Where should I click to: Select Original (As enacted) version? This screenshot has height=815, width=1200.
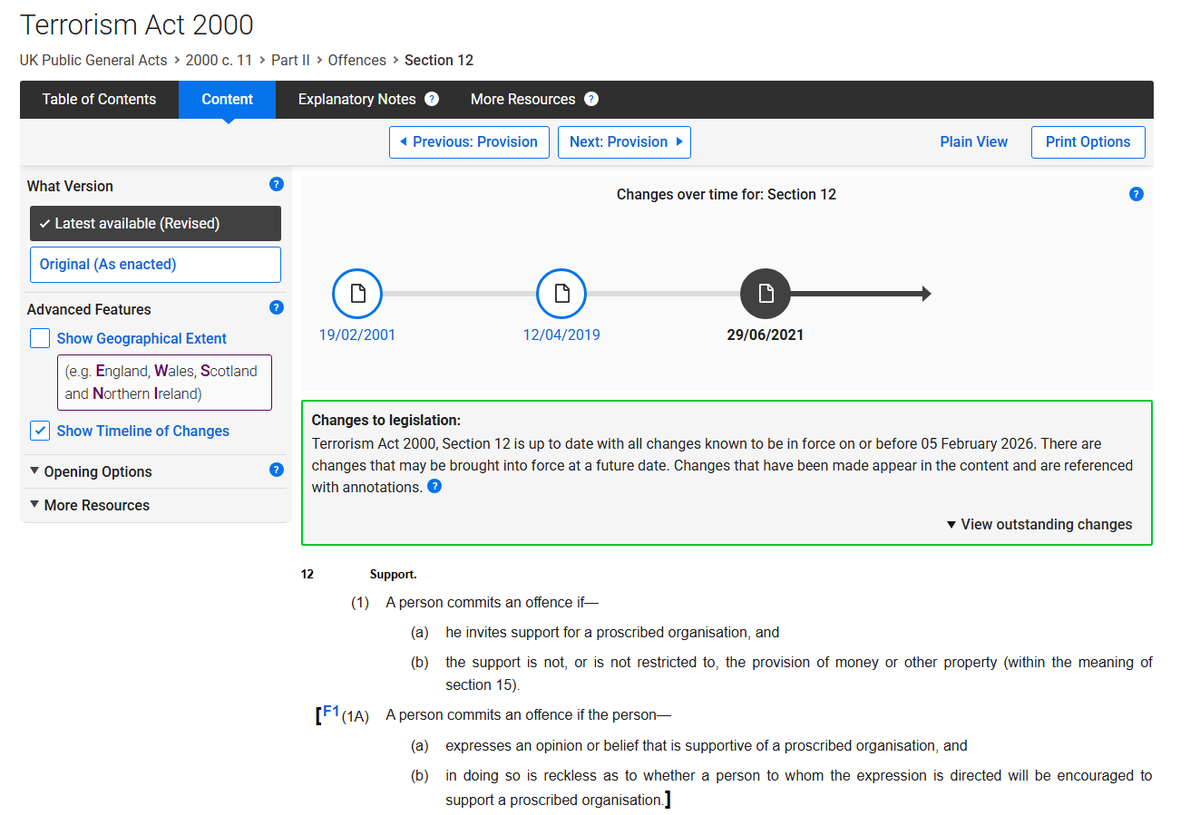click(155, 264)
